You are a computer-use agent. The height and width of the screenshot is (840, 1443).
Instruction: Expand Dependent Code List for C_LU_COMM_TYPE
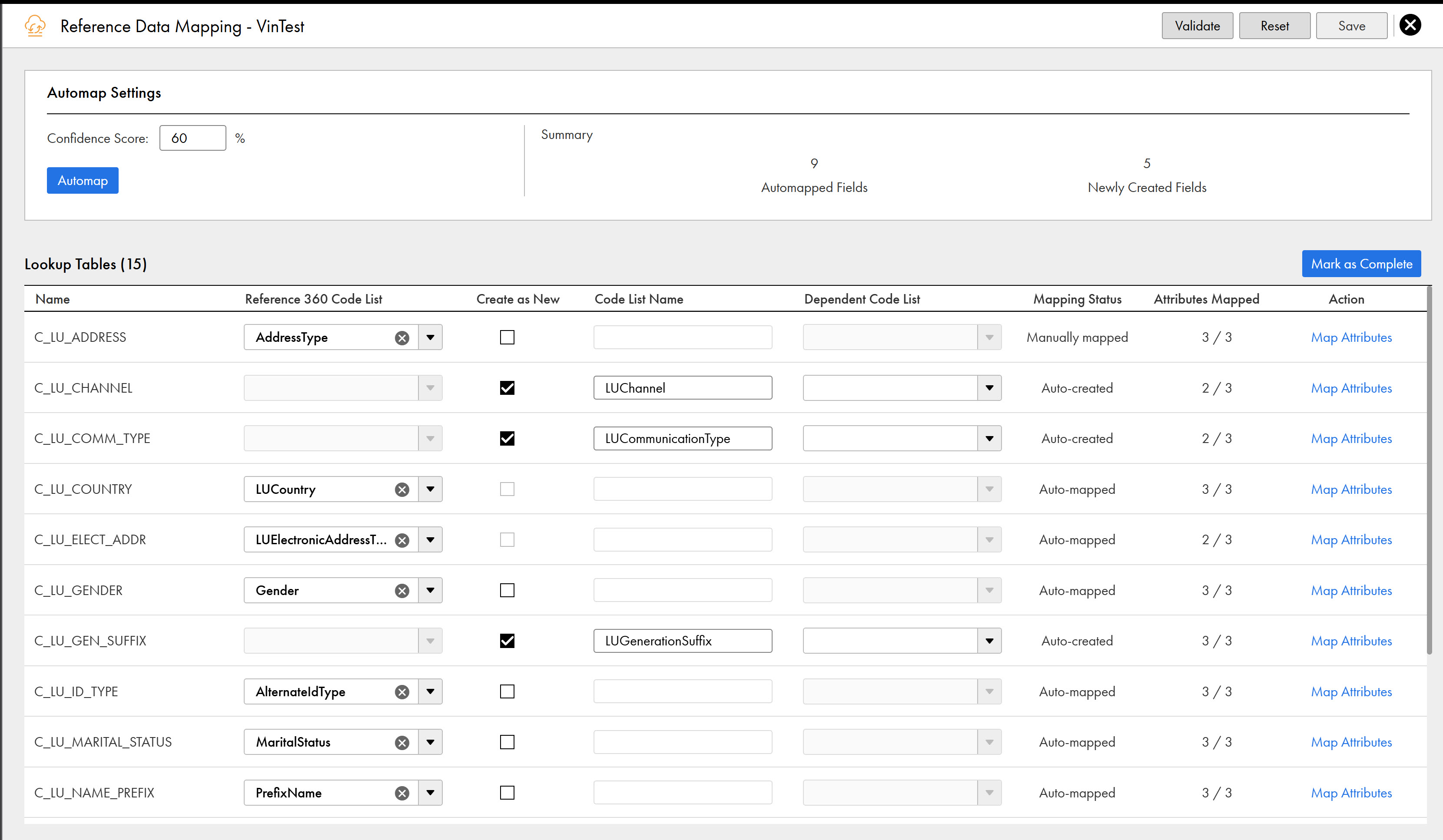(989, 438)
